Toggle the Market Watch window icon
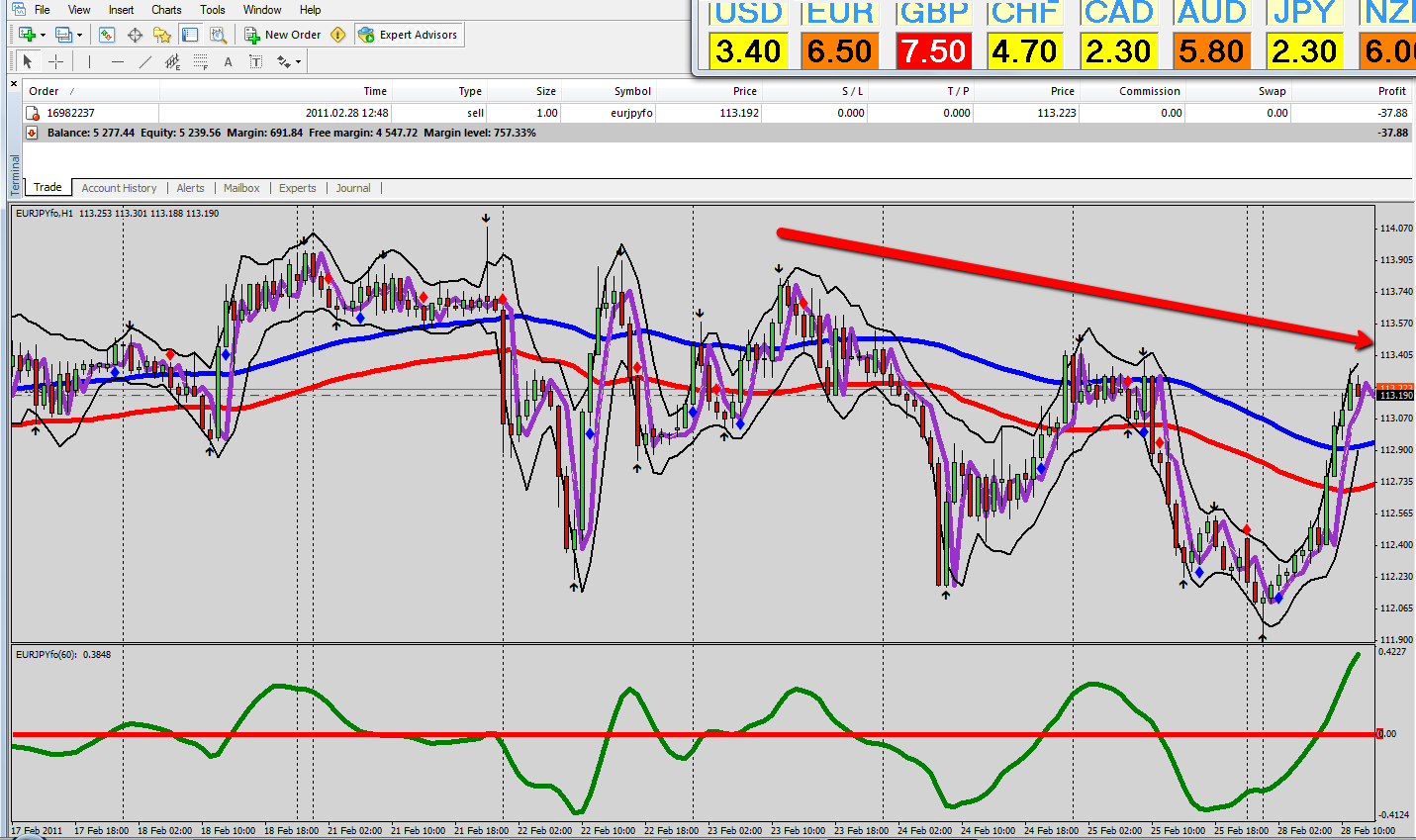Viewport: 1416px width, 840px height. coord(107,35)
